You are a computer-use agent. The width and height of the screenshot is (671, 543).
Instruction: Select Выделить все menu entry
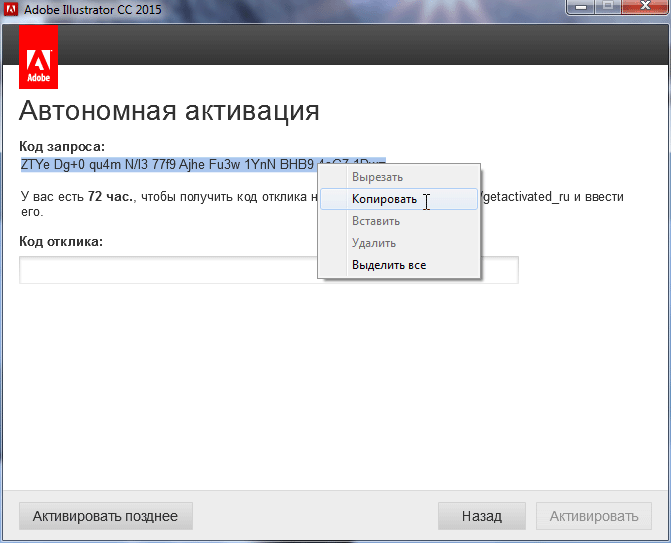click(x=399, y=265)
